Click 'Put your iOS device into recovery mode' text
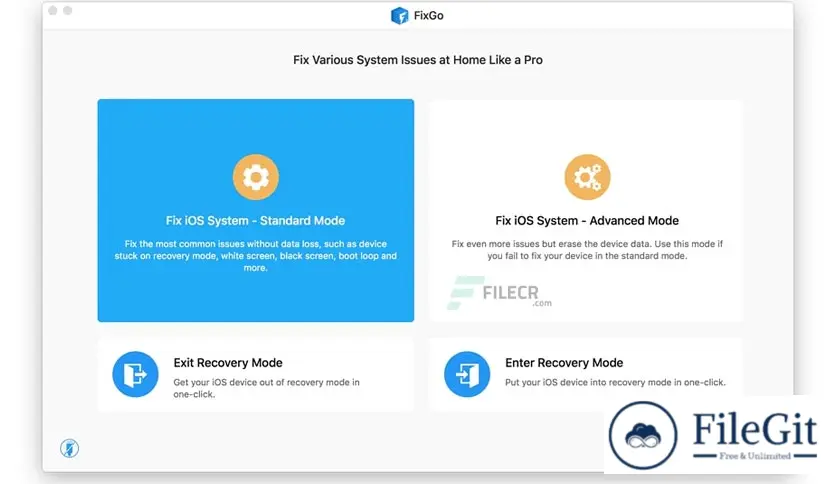This screenshot has height=484, width=836. [x=615, y=382]
